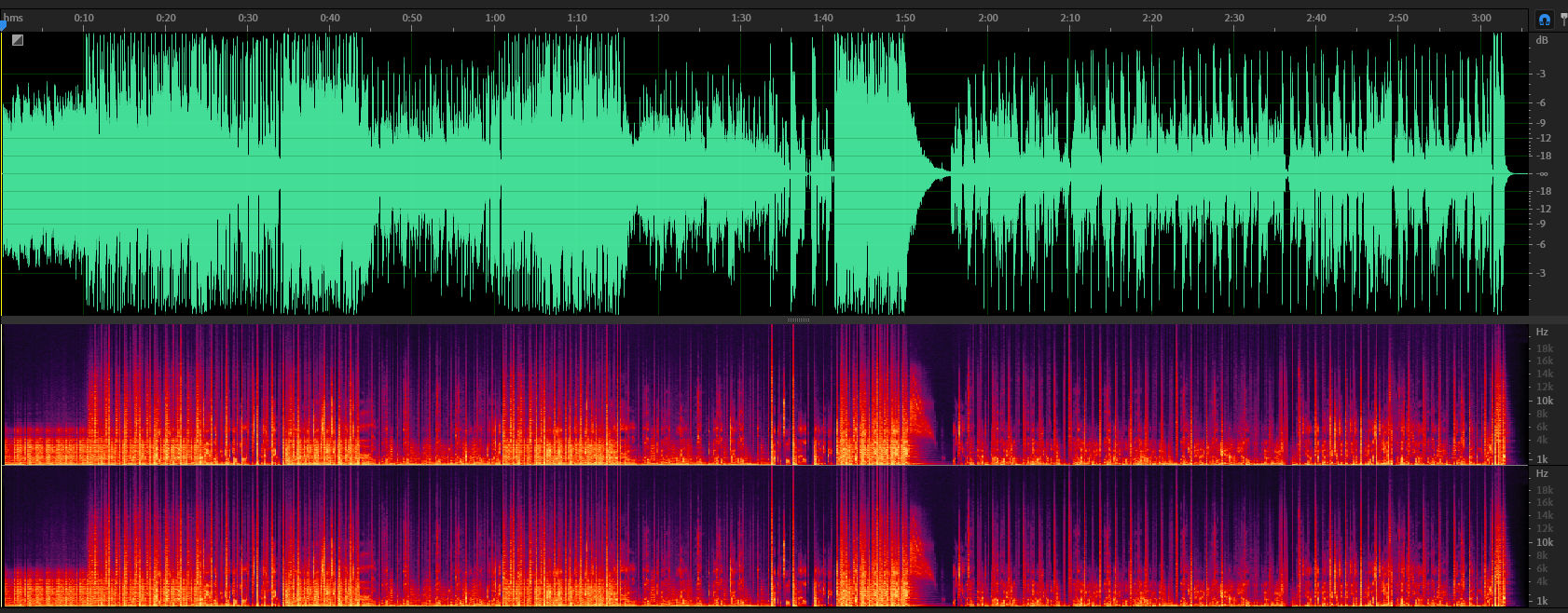Viewport: 1568px width, 613px height.
Task: Click the 0:30 mark on the time ruler
Action: click(x=248, y=18)
